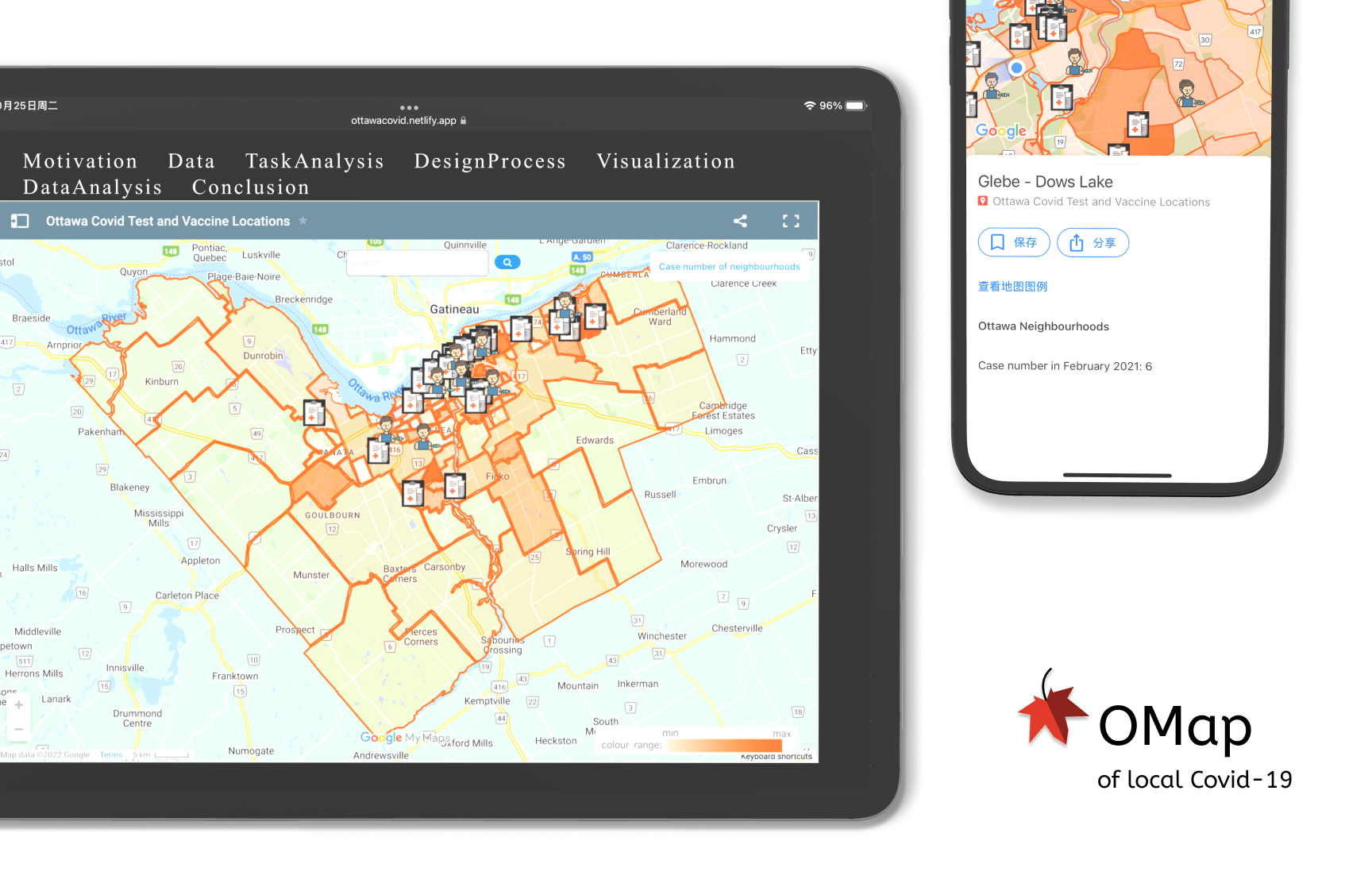Open TaskAnalysis in the navigation
Viewport: 1372px width, 887px height.
[x=314, y=161]
